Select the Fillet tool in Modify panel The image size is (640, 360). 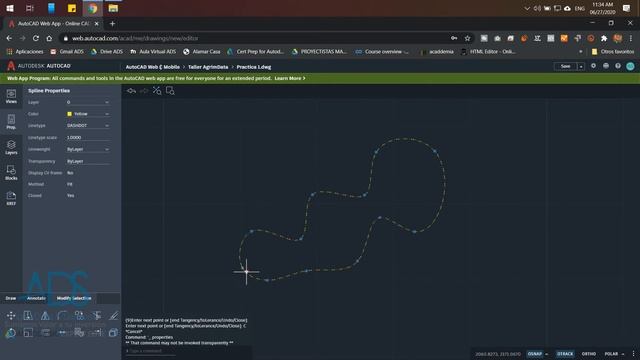tap(62, 315)
